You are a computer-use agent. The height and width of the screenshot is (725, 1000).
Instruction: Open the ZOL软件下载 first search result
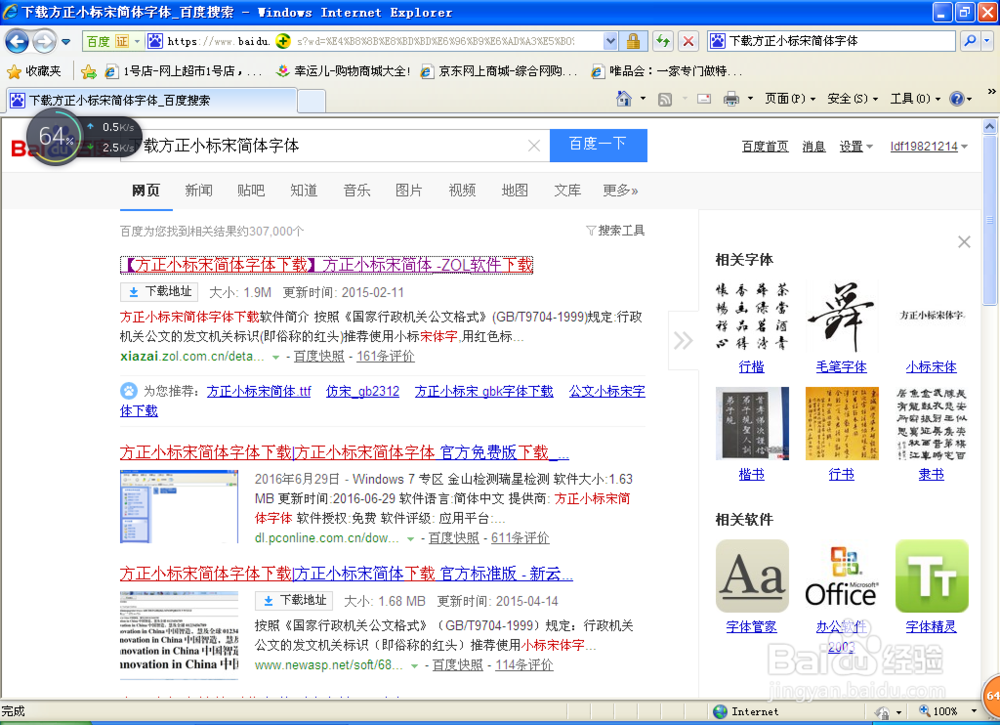point(327,265)
